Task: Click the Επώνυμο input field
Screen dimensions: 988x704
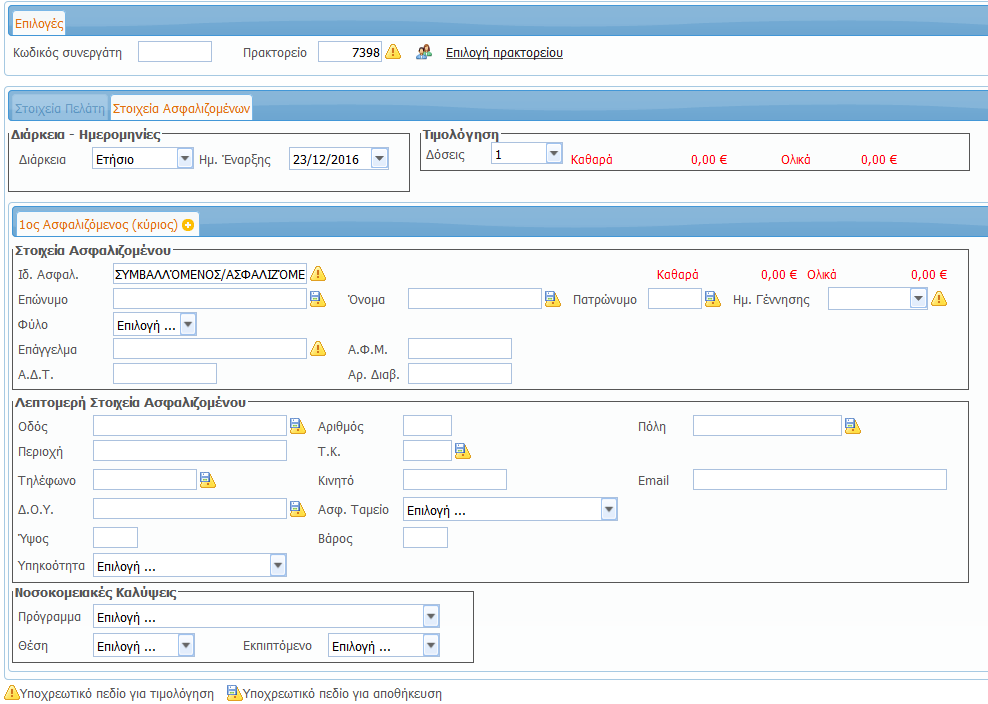Action: [210, 299]
